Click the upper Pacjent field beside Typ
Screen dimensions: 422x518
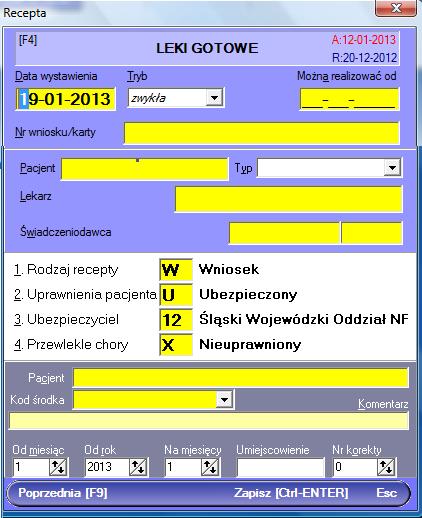(x=145, y=169)
